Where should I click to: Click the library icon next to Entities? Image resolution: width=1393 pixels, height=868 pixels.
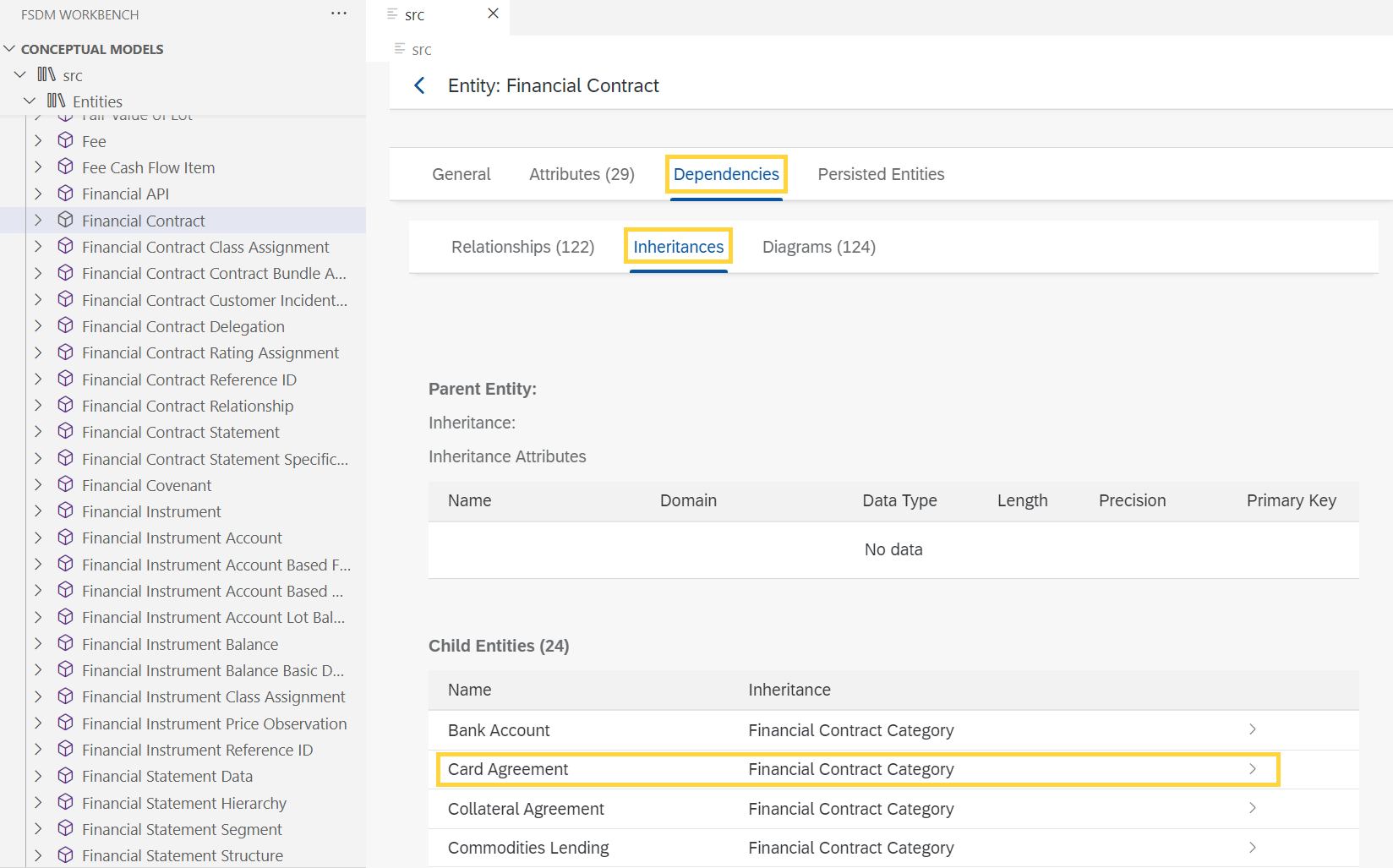click(56, 101)
